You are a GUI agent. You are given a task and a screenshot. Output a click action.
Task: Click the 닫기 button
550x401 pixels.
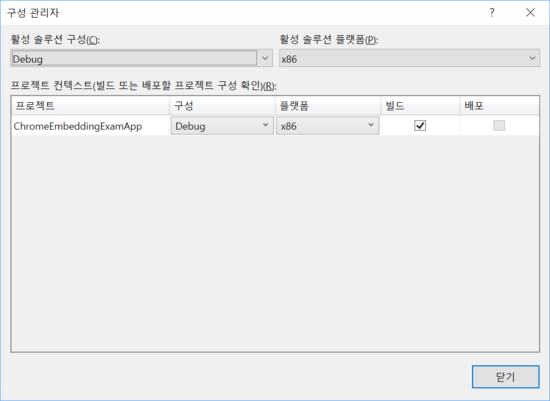(x=505, y=377)
